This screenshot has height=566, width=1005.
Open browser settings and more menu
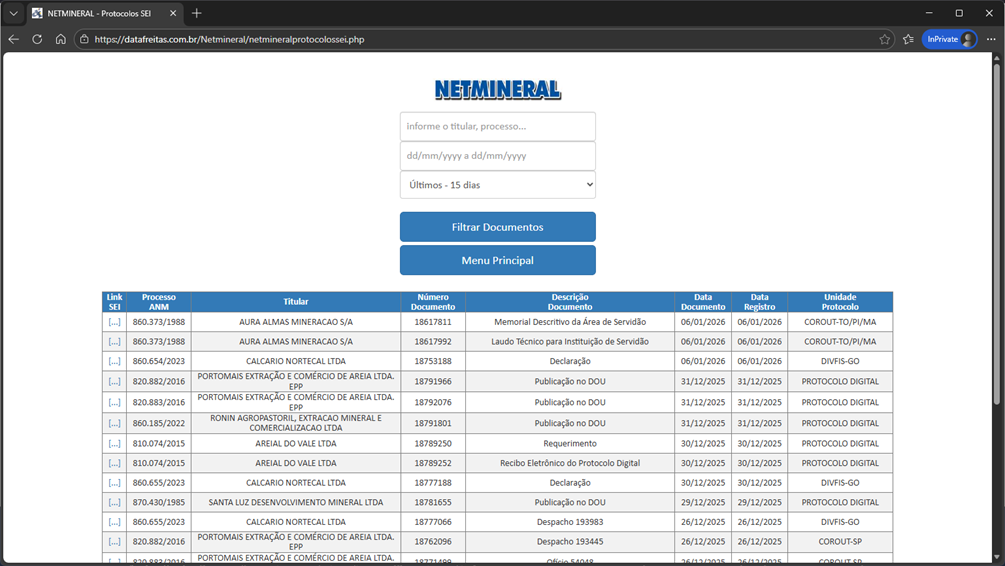991,39
